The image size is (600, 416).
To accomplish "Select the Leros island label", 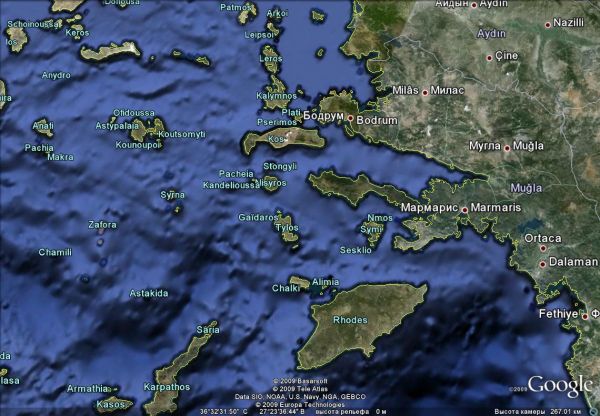I will 271,60.
